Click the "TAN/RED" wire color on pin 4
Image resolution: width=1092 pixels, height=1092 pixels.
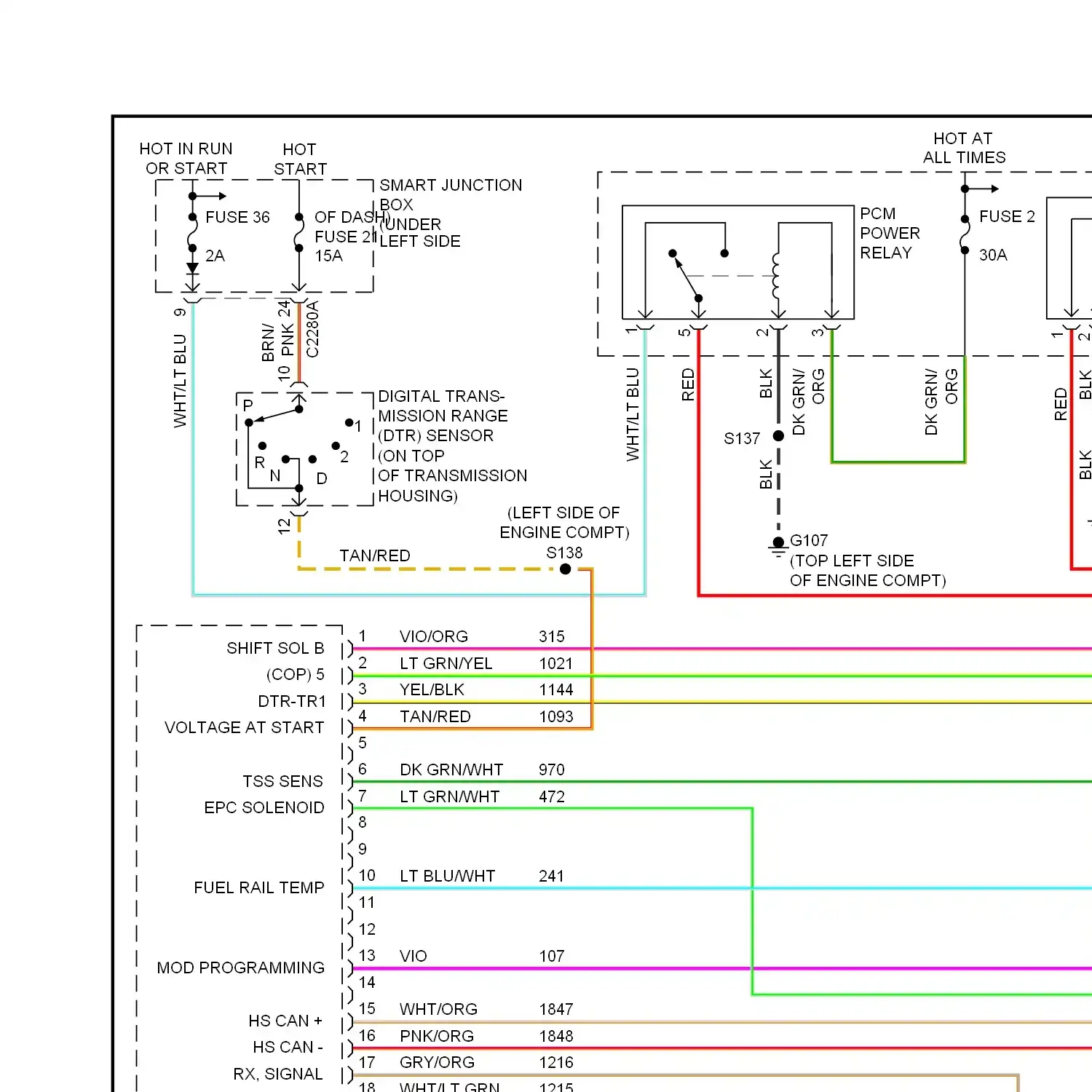435,716
